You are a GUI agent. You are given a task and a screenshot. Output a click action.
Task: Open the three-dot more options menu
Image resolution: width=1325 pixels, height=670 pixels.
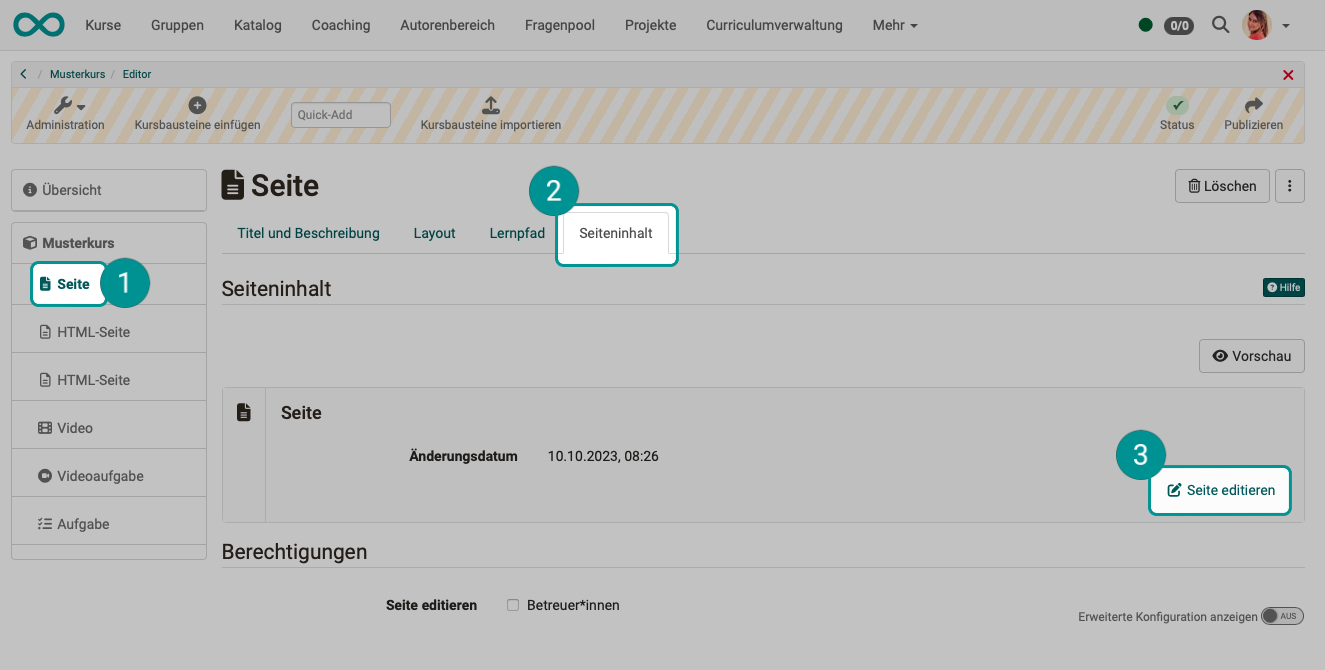[x=1290, y=186]
